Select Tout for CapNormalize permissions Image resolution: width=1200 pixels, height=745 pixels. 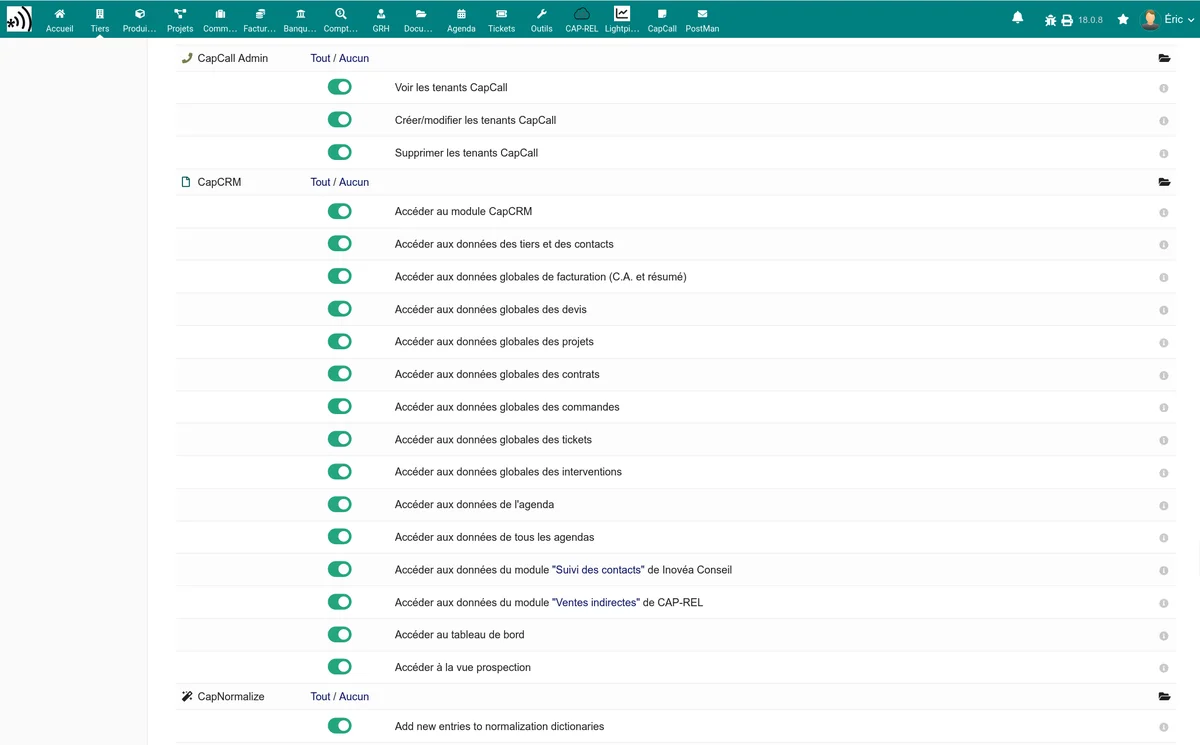coord(320,696)
